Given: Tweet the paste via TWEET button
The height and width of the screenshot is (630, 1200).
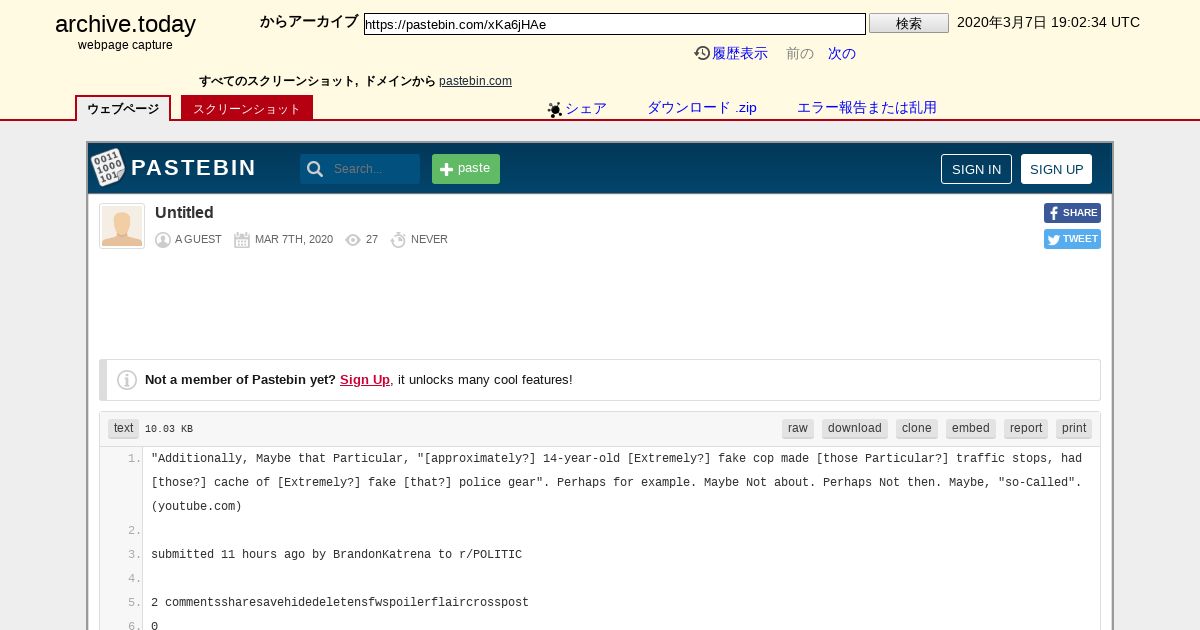Looking at the screenshot, I should [1072, 239].
